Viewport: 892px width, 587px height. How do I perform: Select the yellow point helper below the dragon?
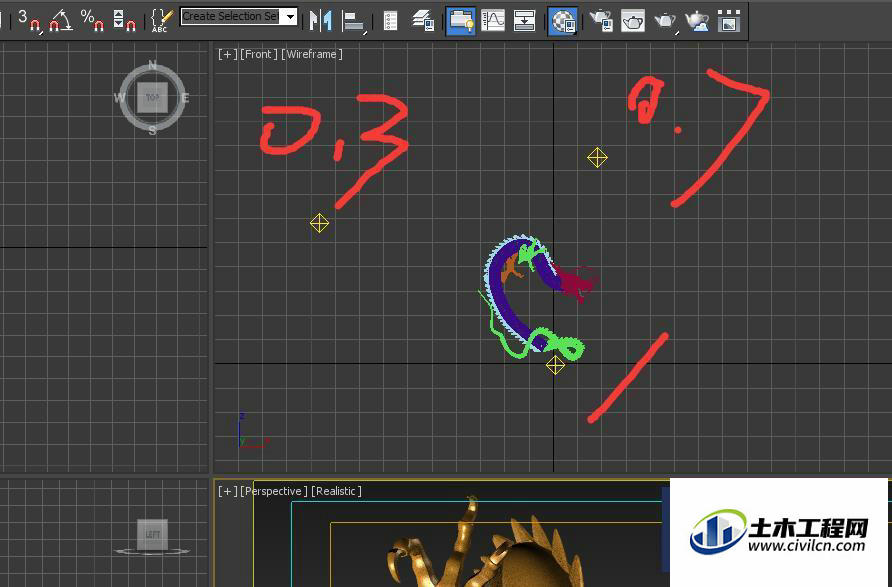click(555, 365)
